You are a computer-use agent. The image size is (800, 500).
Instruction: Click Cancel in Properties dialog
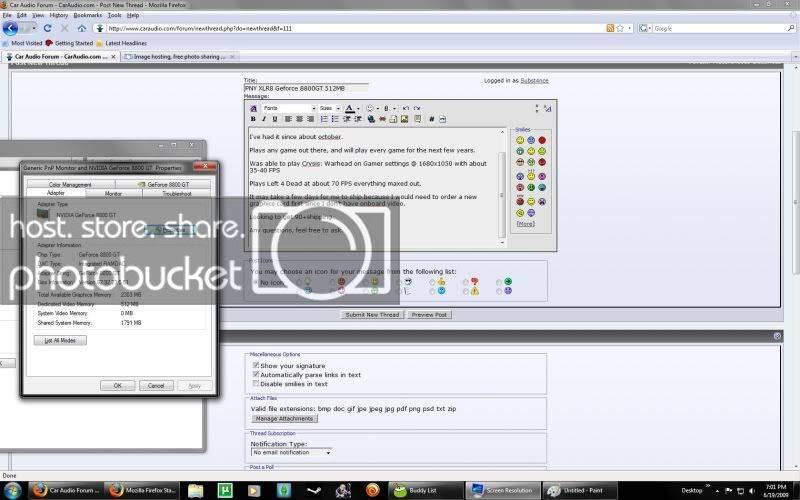(x=156, y=386)
